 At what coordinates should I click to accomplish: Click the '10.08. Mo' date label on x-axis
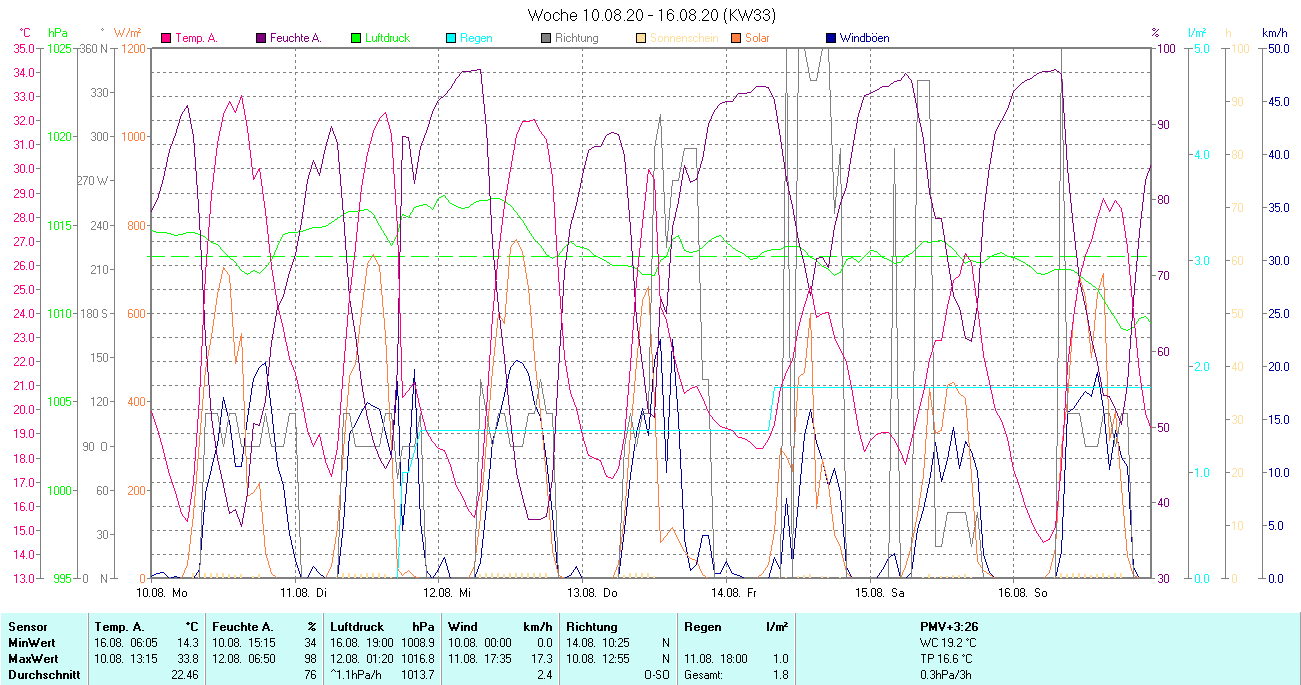pos(162,592)
